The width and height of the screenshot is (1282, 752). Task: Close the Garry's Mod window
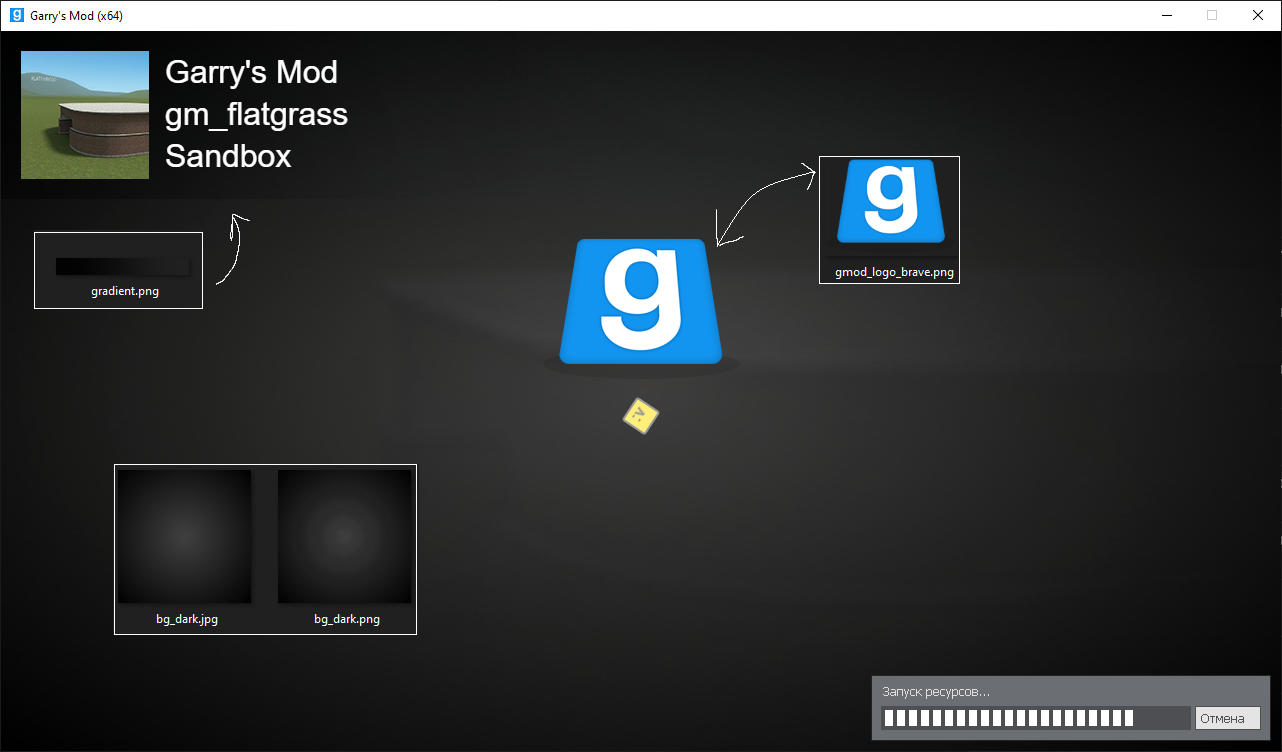pos(1258,16)
